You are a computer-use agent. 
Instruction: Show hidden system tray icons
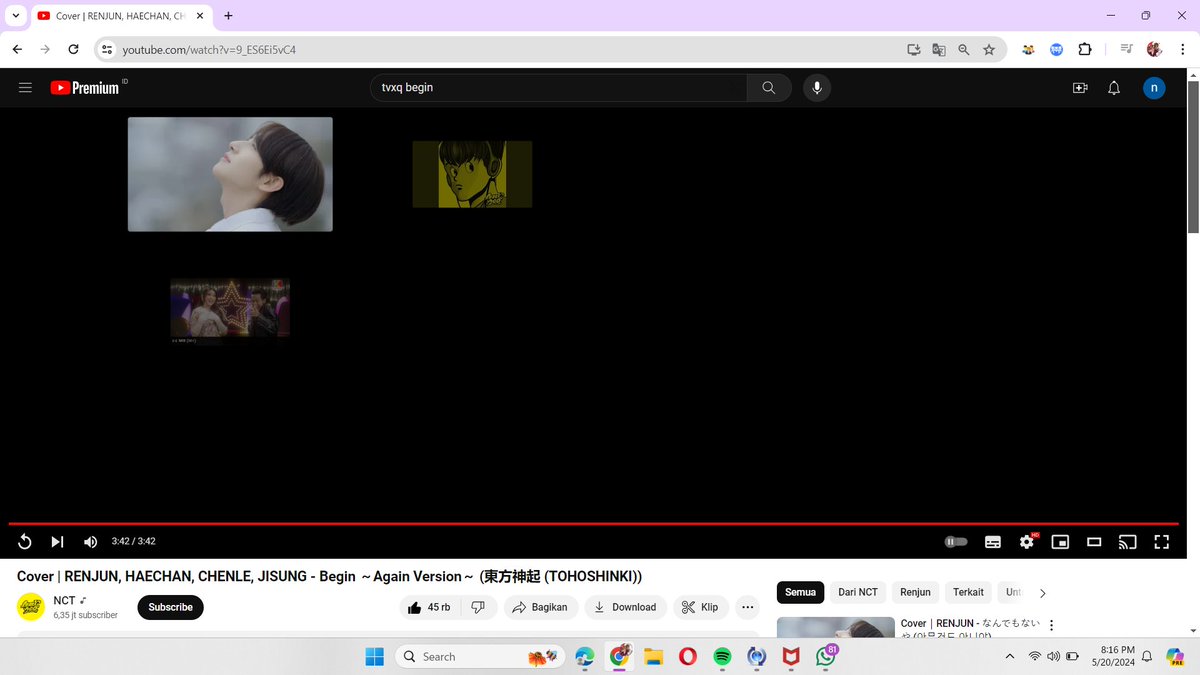pyautogui.click(x=1009, y=656)
